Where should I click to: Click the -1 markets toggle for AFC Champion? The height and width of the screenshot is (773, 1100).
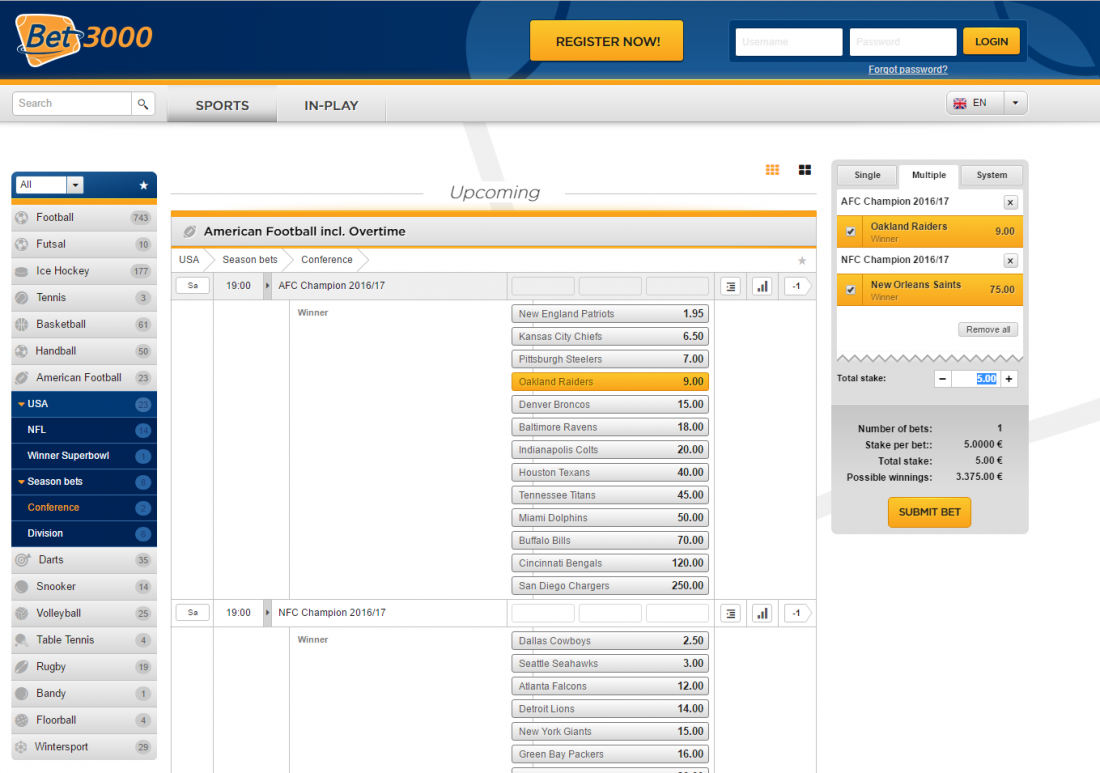pyautogui.click(x=797, y=286)
